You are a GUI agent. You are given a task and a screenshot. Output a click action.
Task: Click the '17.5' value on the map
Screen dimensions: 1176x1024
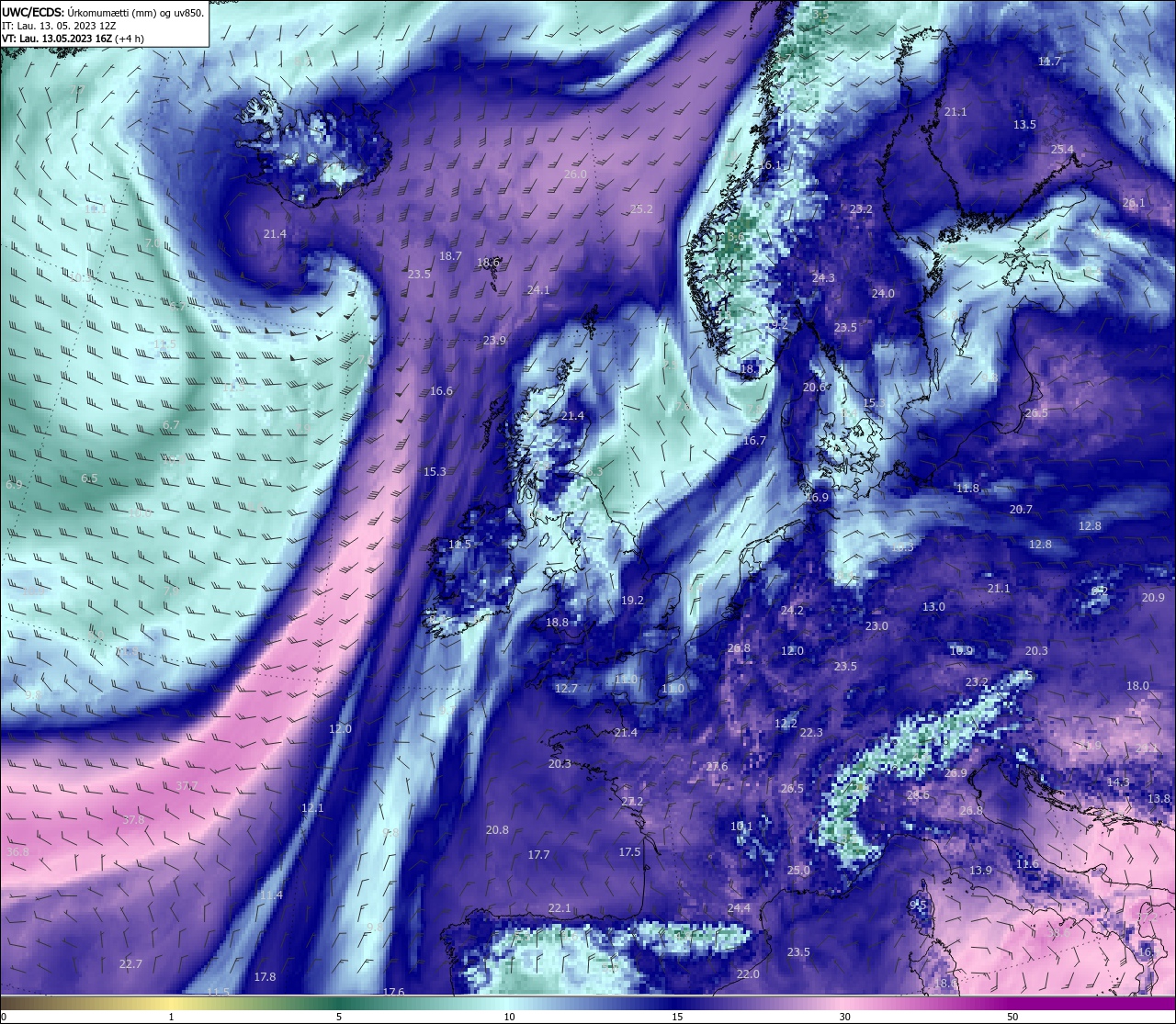tap(629, 852)
